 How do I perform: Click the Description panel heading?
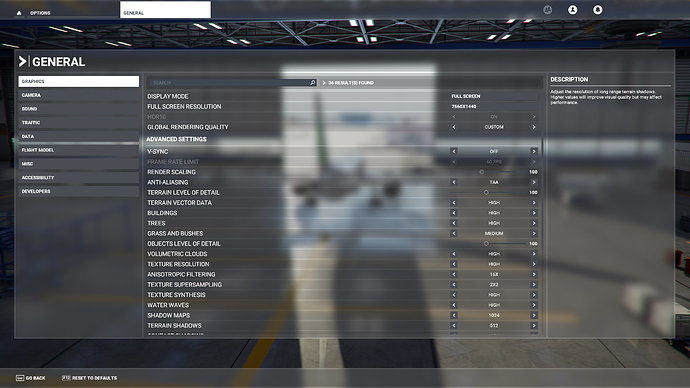pyautogui.click(x=569, y=79)
